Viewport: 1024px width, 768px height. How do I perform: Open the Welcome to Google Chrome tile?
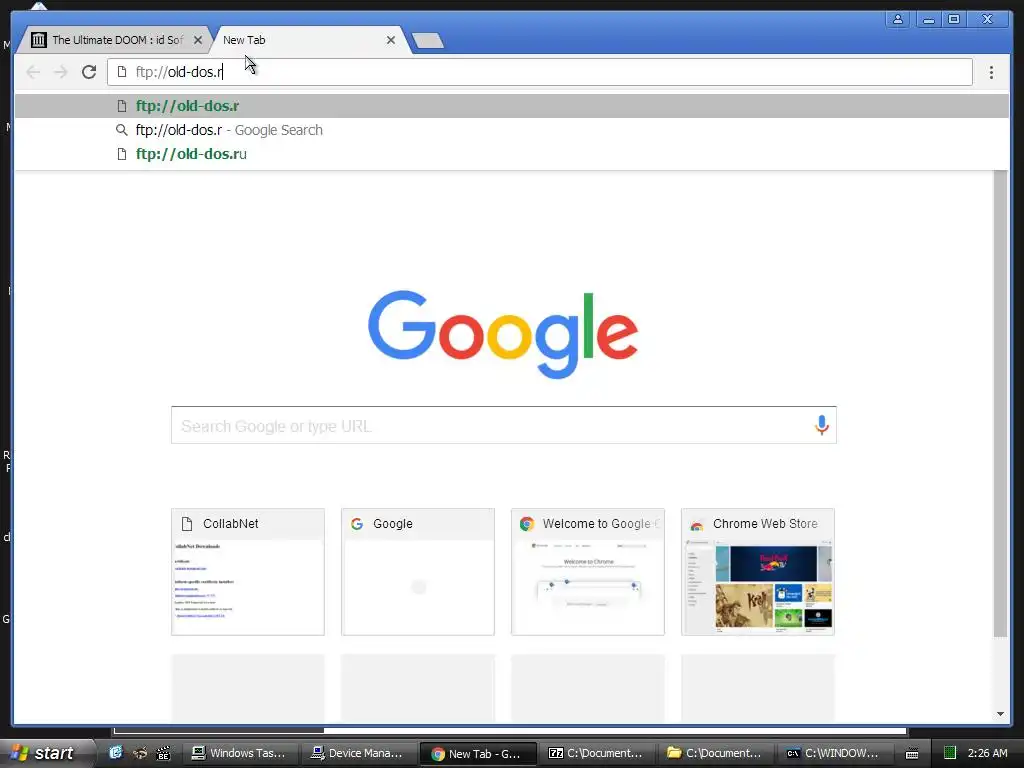pyautogui.click(x=588, y=571)
